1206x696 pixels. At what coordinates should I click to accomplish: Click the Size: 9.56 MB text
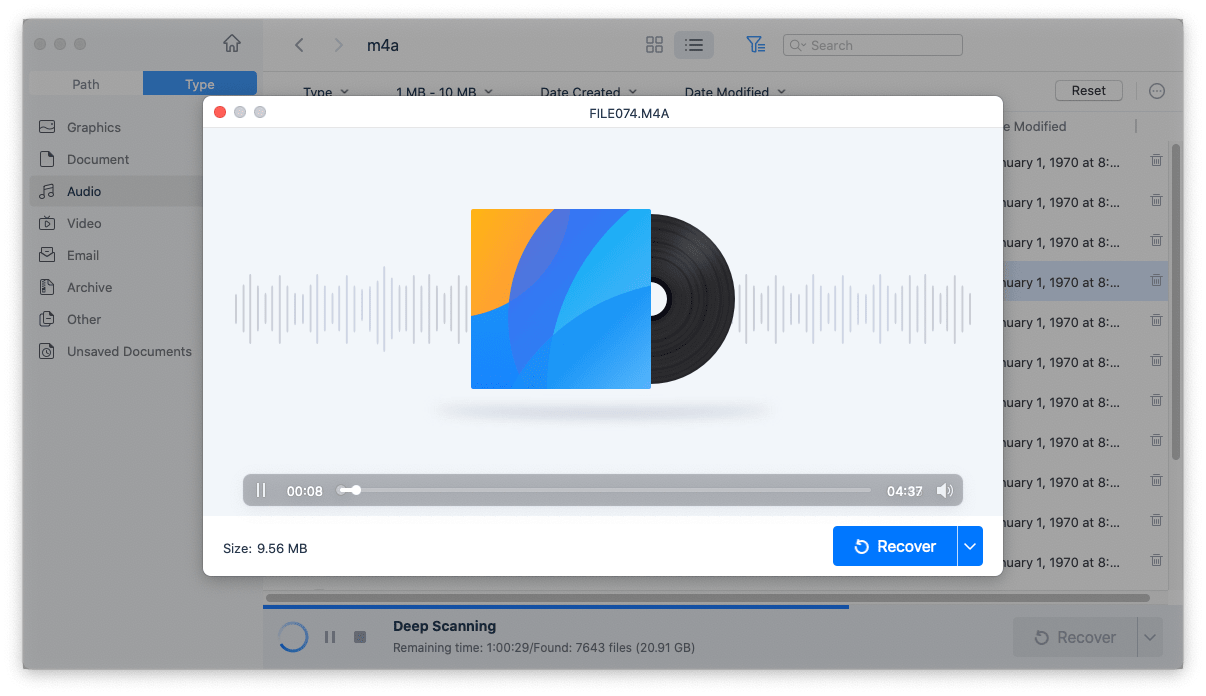point(265,548)
